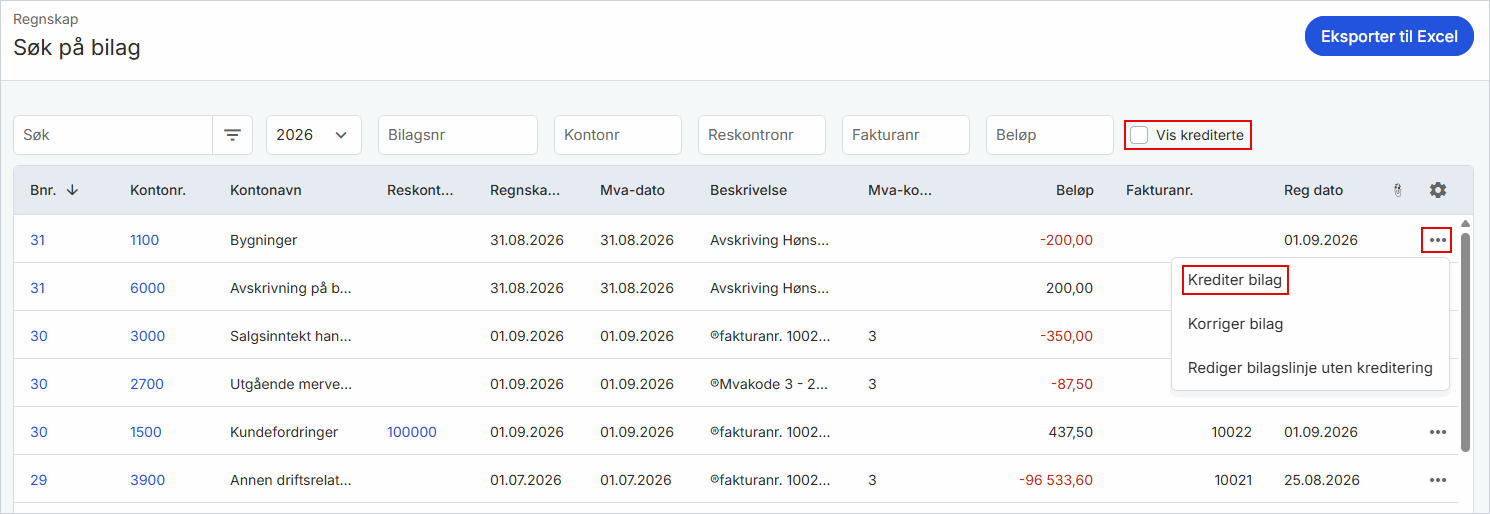Screen dimensions: 1490x514
Task: Enable the Vis krediterte checkbox
Action: tap(1139, 135)
